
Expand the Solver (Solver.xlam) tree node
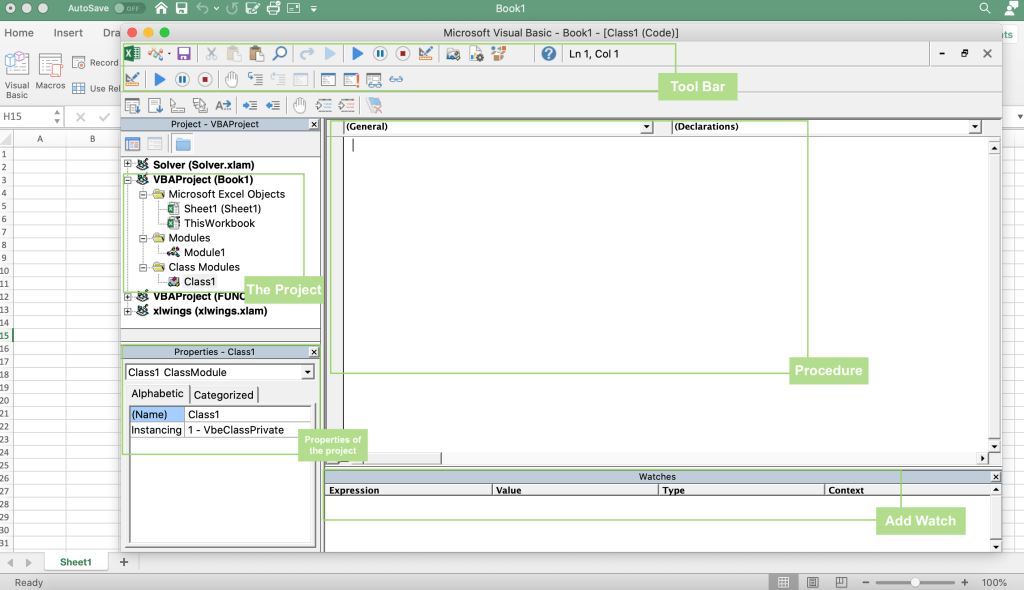point(128,165)
